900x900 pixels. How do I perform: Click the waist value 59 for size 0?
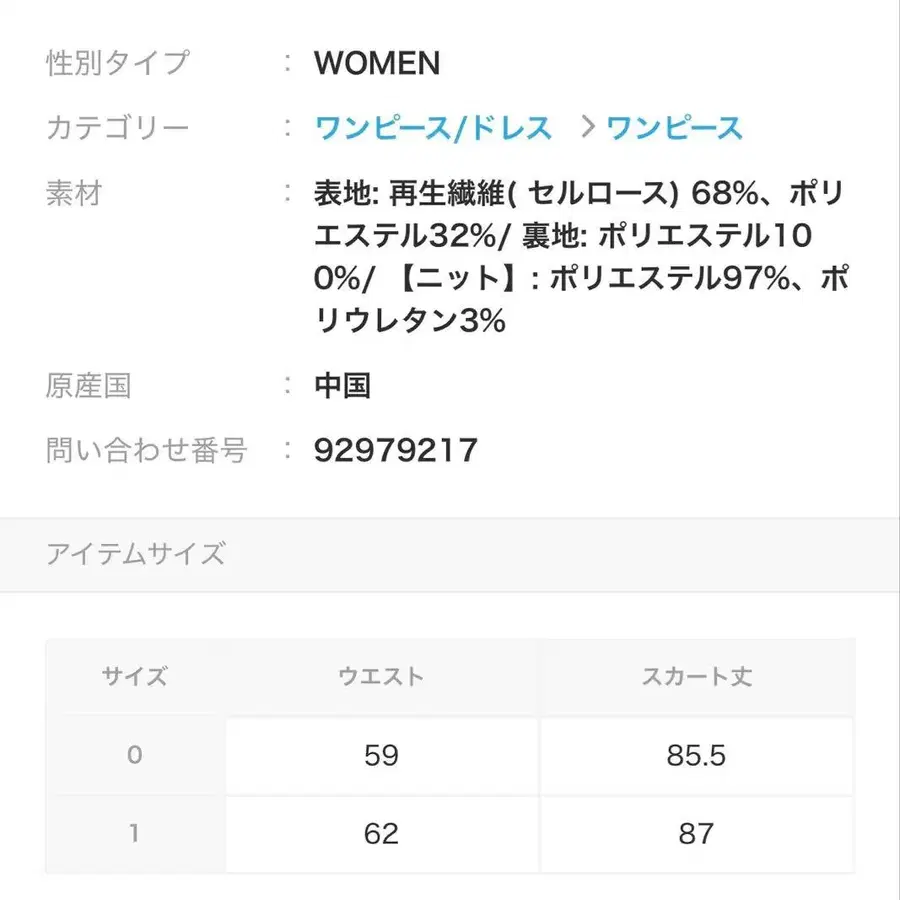click(x=380, y=756)
